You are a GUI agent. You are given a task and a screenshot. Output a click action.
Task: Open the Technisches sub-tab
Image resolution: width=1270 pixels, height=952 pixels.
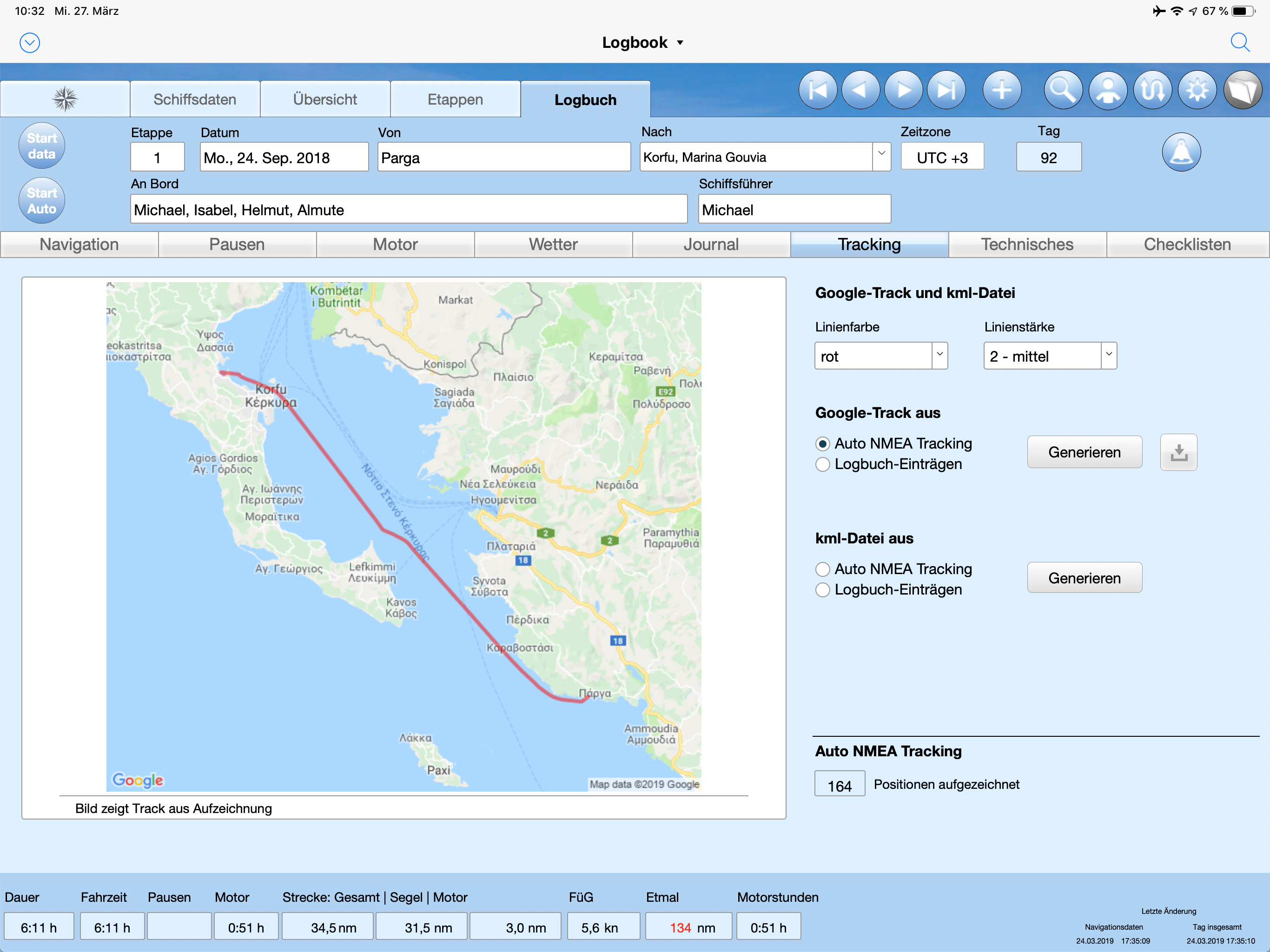(1027, 245)
